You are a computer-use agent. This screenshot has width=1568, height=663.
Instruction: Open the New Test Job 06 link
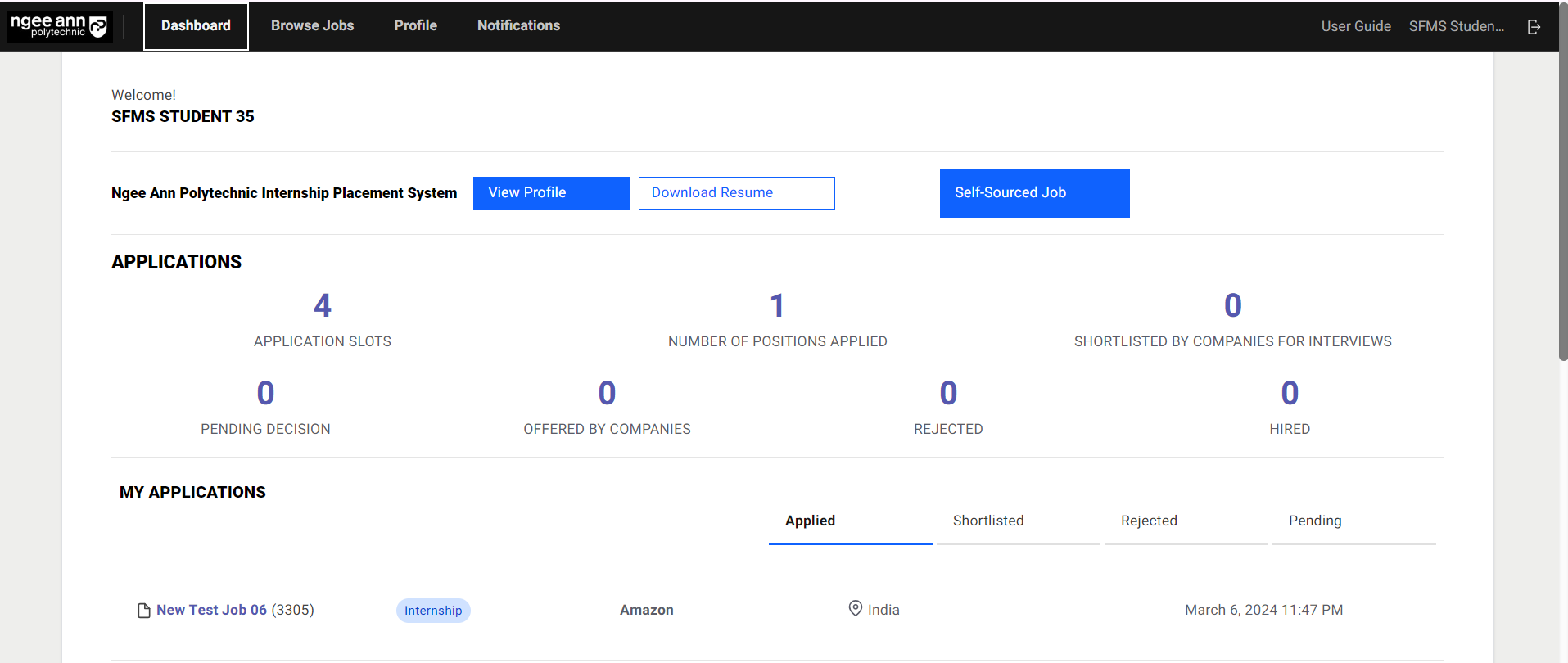click(211, 610)
